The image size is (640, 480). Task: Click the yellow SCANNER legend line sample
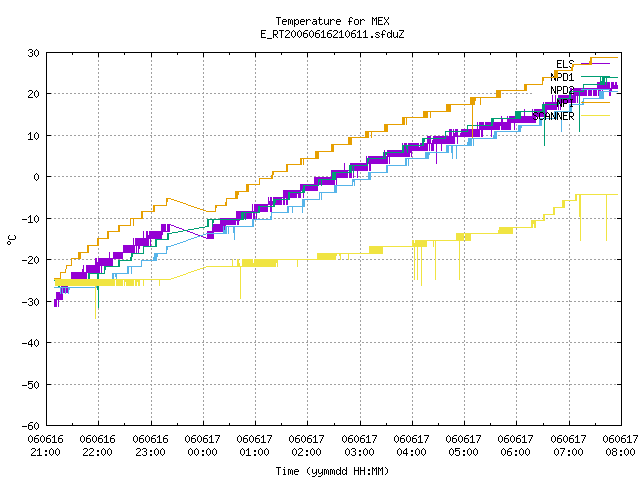coord(595,116)
